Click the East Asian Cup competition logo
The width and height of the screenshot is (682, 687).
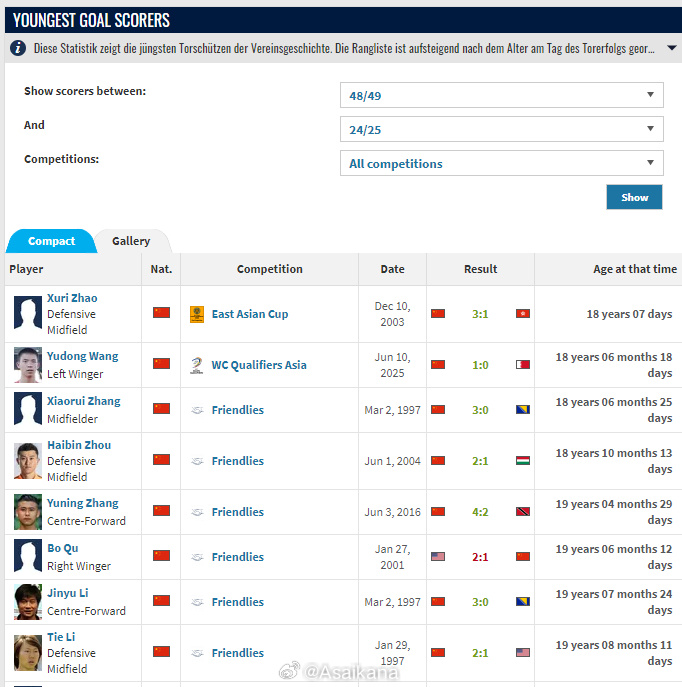[197, 314]
